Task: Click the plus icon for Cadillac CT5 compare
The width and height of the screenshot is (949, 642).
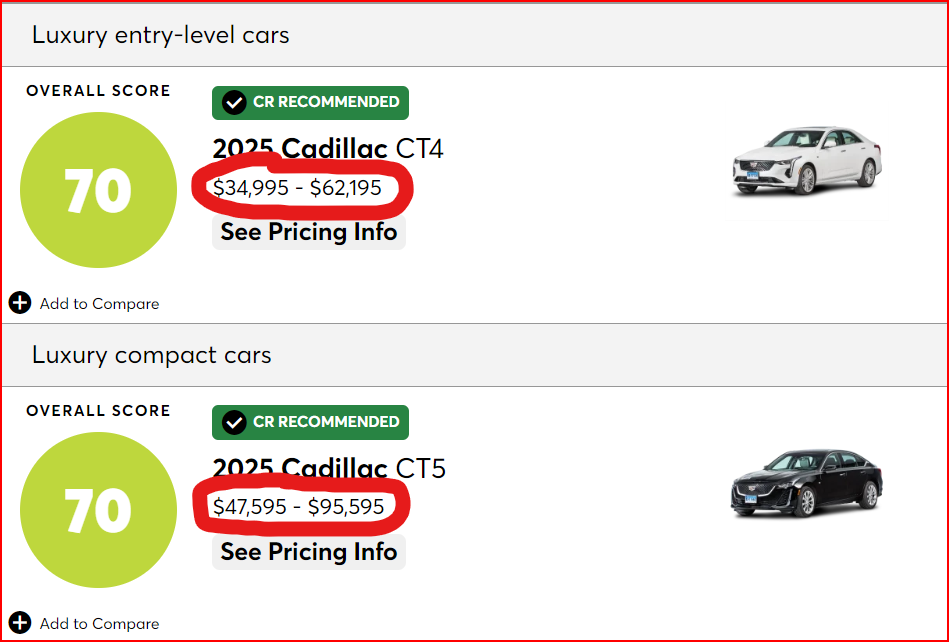Action: [x=20, y=623]
